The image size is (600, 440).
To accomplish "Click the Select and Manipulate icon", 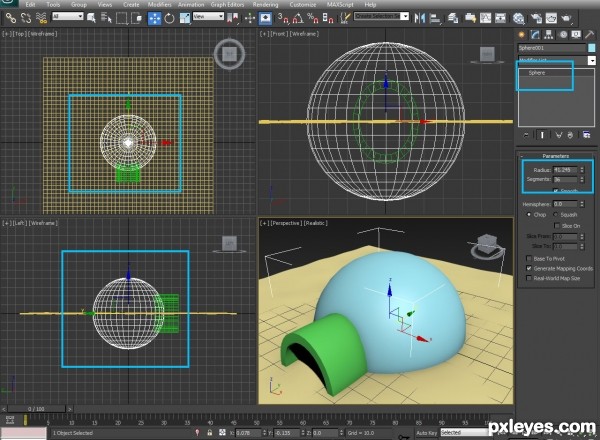I will coord(250,18).
